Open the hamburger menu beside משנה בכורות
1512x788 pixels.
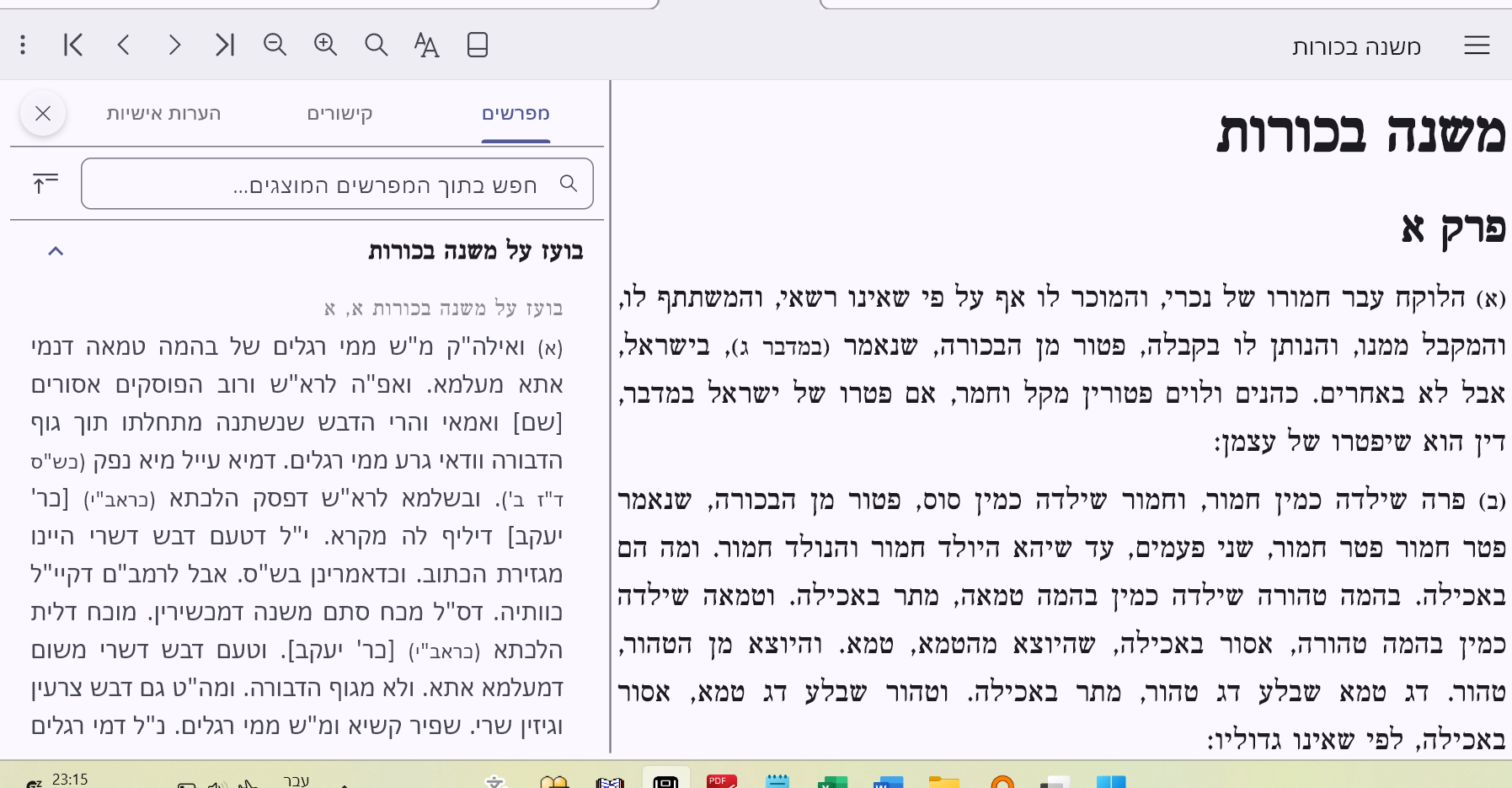(x=1477, y=46)
